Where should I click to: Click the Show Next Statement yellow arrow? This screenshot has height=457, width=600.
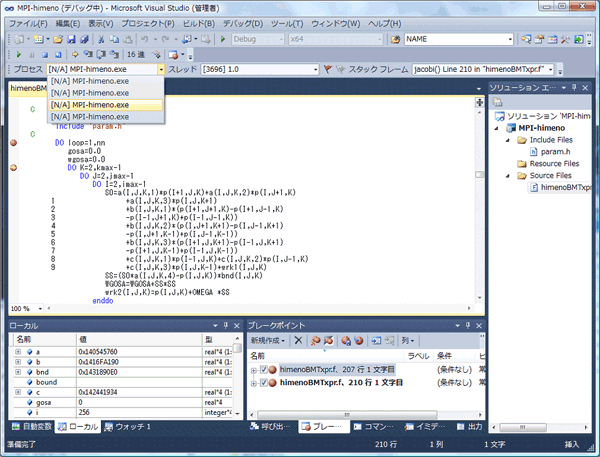tap(75, 55)
